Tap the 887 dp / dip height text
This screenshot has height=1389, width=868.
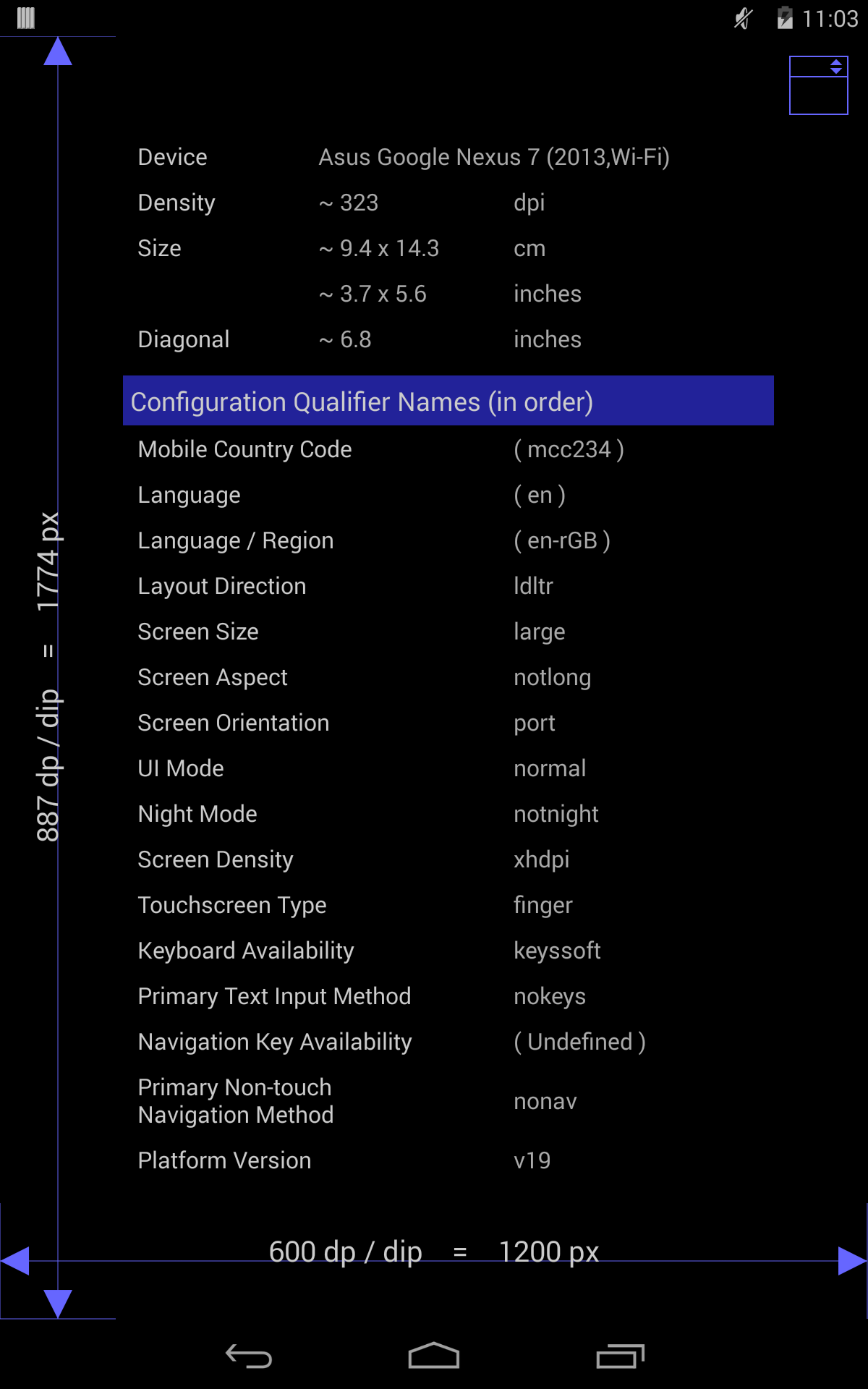[x=49, y=765]
